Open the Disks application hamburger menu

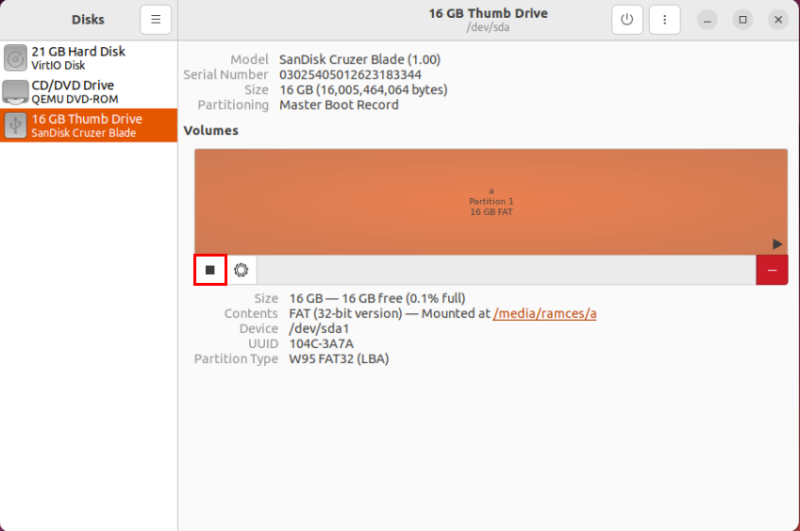(x=156, y=20)
